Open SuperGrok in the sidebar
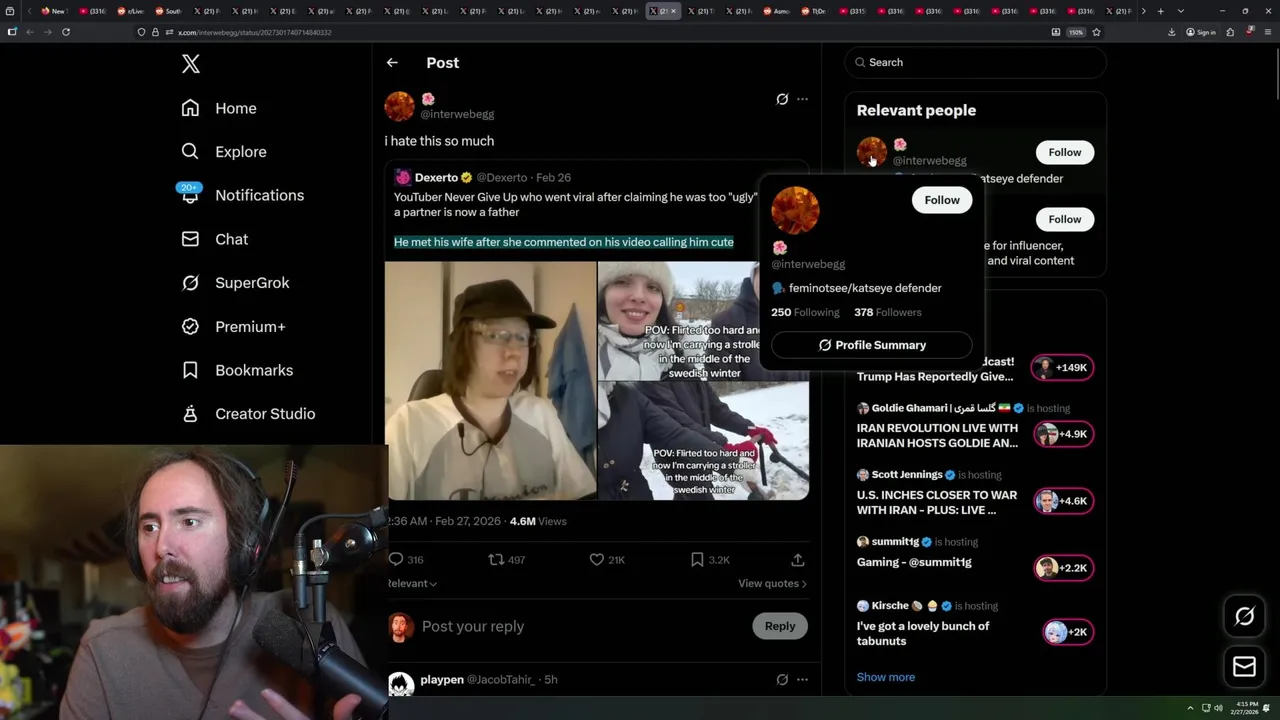The width and height of the screenshot is (1280, 720). pos(235,283)
